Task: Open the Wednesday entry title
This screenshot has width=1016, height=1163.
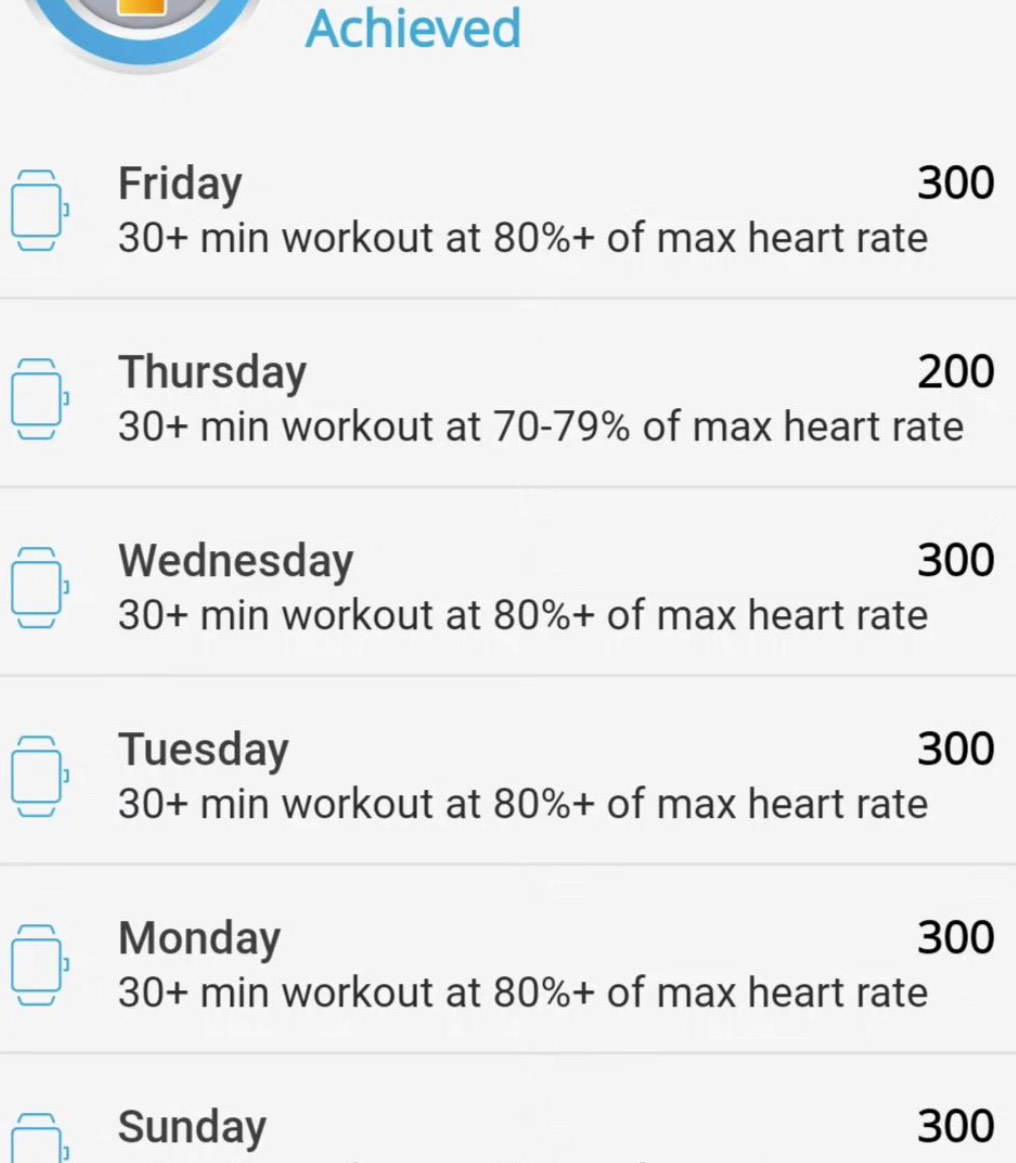Action: click(x=236, y=560)
